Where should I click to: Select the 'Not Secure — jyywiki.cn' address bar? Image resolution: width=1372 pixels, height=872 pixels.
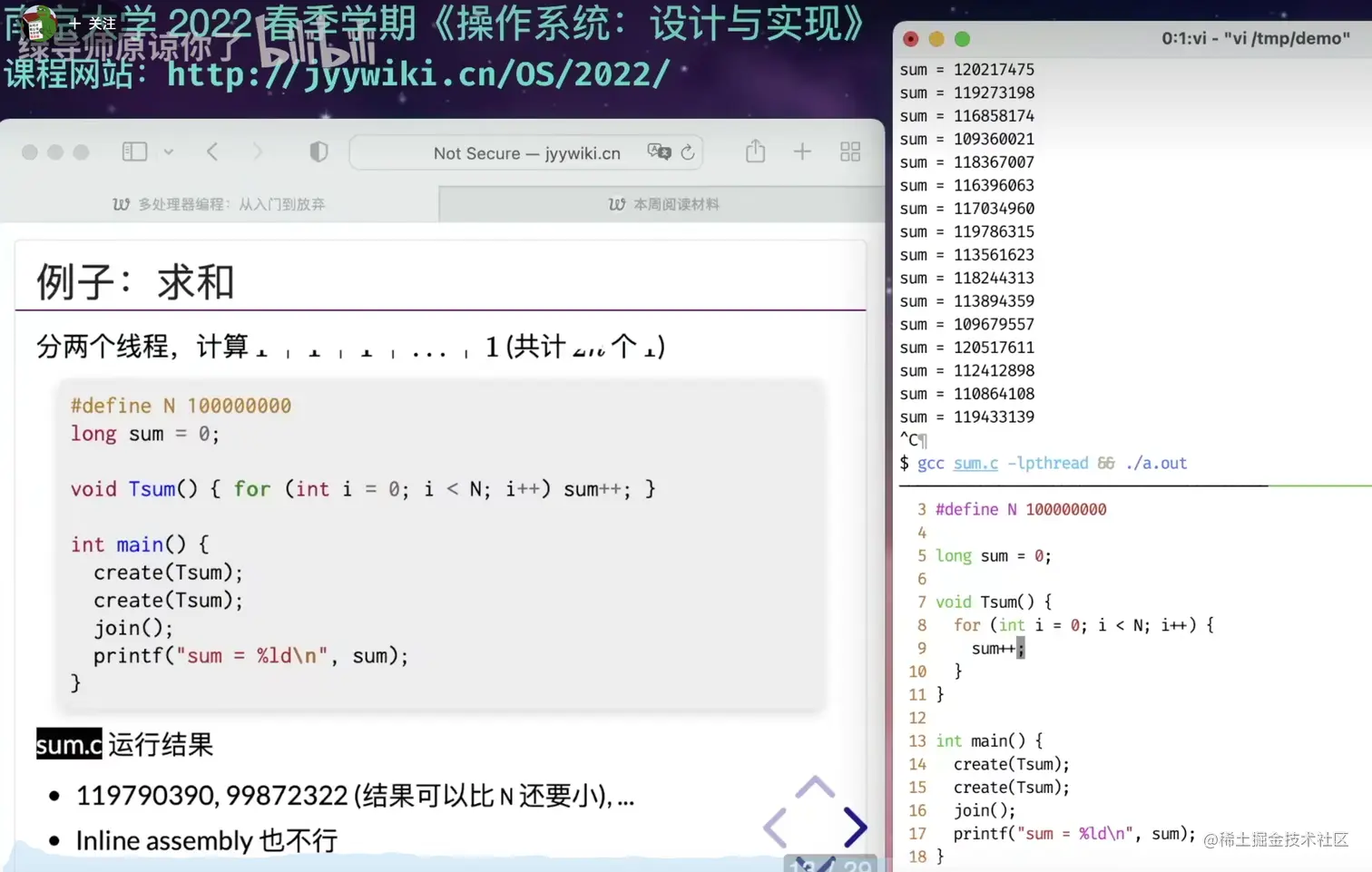[526, 152]
